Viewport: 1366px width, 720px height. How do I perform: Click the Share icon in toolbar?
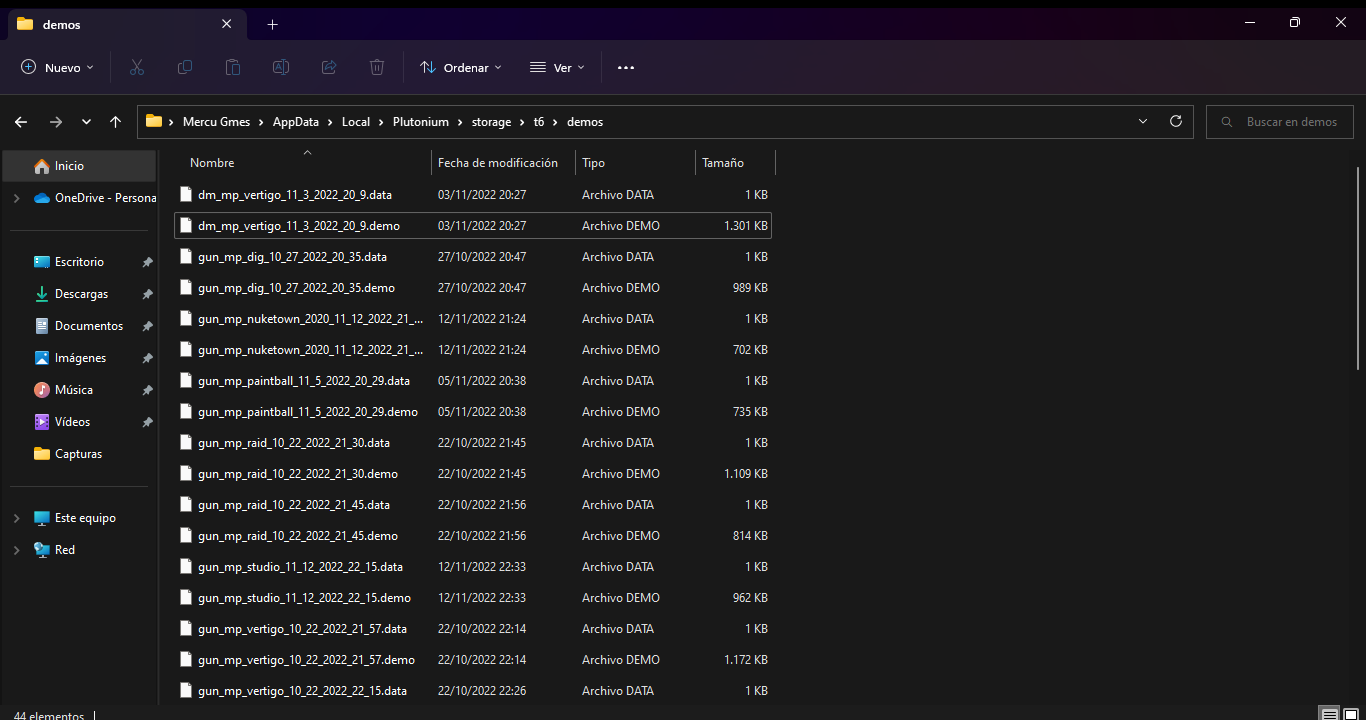[329, 67]
